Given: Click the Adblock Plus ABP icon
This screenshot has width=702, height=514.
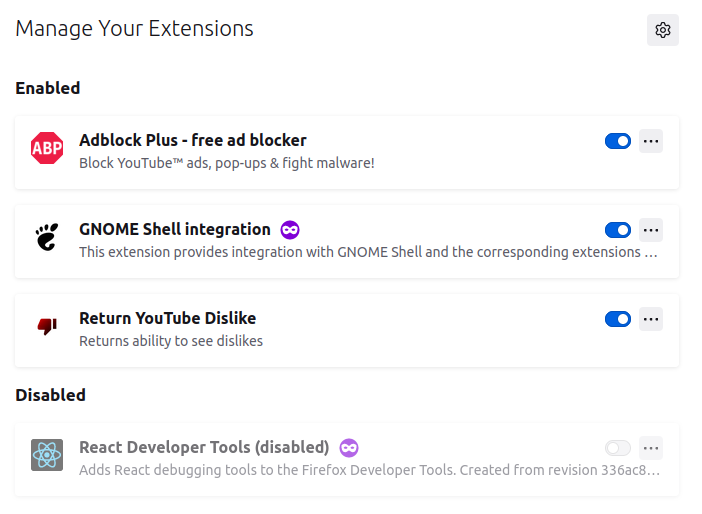Looking at the screenshot, I should click(47, 150).
